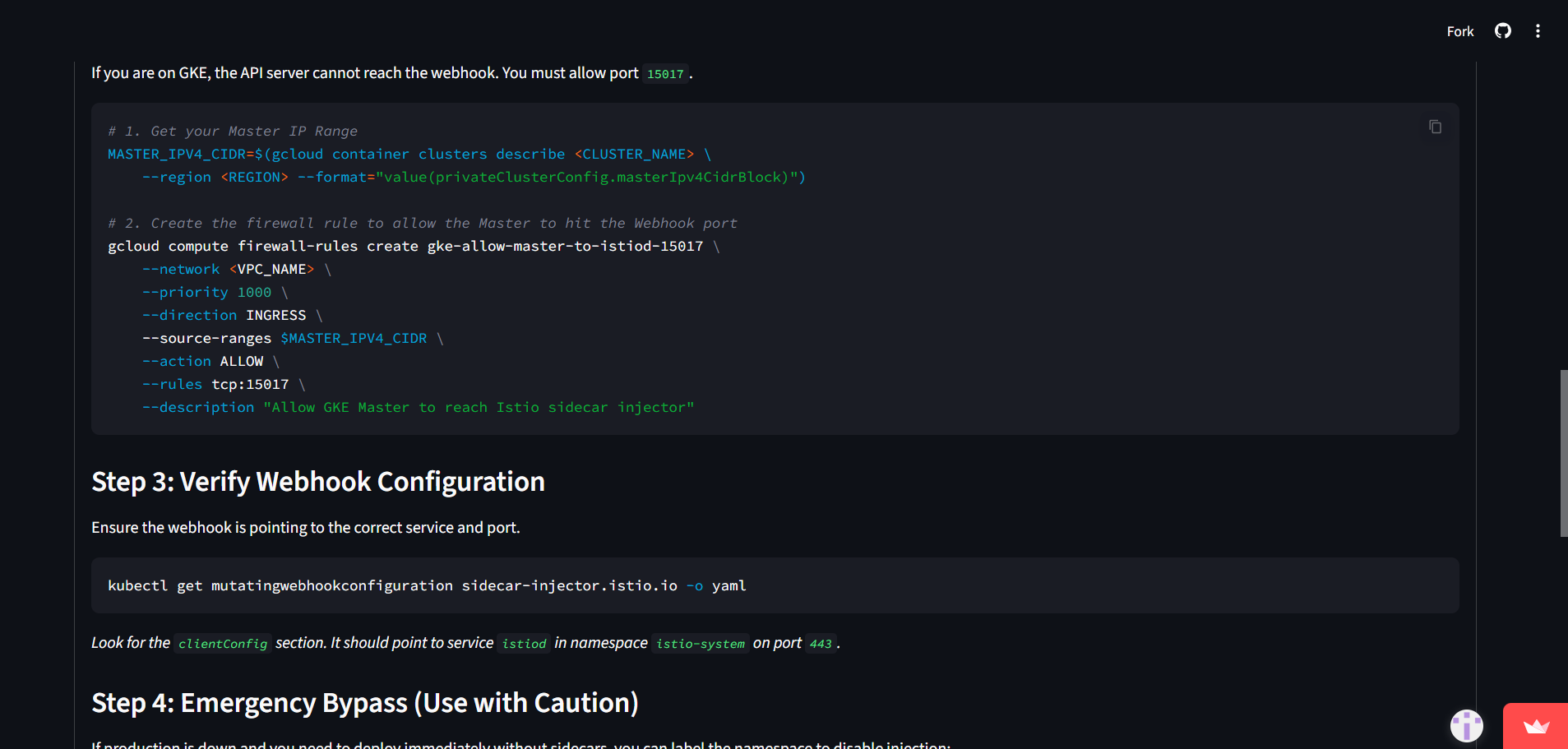Click the 'gcloud compute firewall-rules create' line
The width and height of the screenshot is (1568, 749).
414,247
